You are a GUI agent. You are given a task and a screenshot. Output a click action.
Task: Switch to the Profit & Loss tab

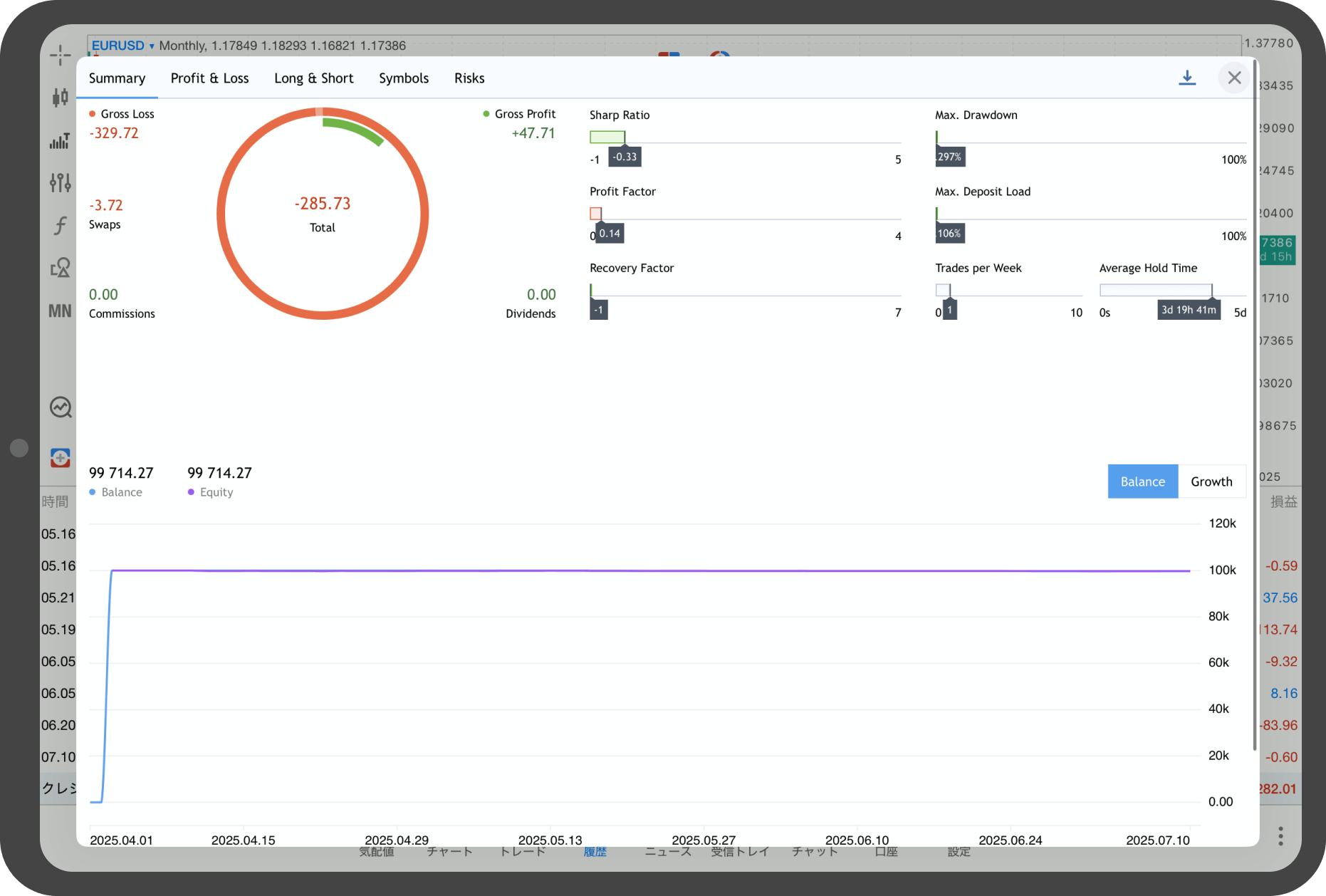point(209,78)
